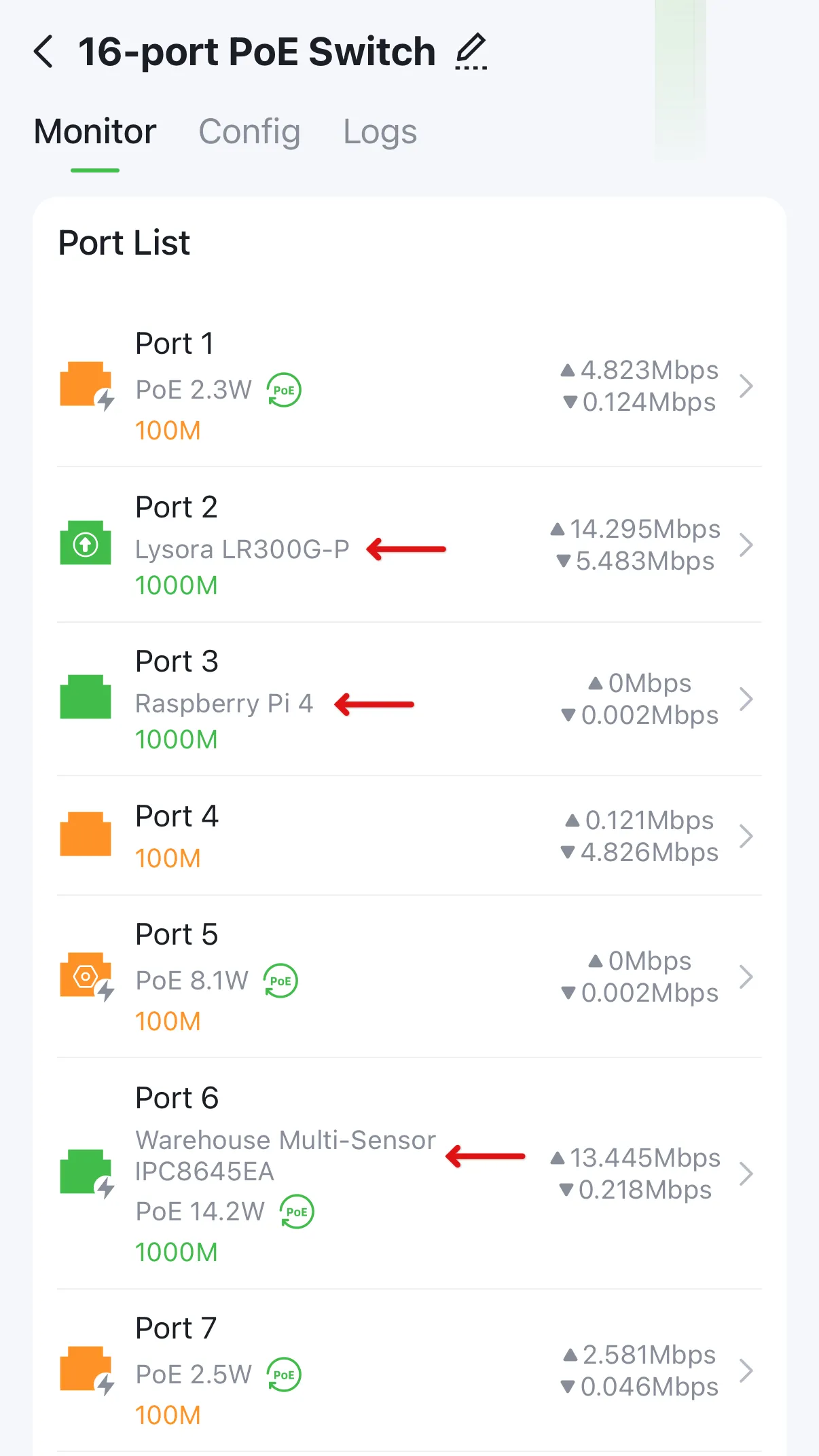This screenshot has width=819, height=1456.
Task: Click the 'Raspberry Pi 4' device name
Action: point(224,704)
